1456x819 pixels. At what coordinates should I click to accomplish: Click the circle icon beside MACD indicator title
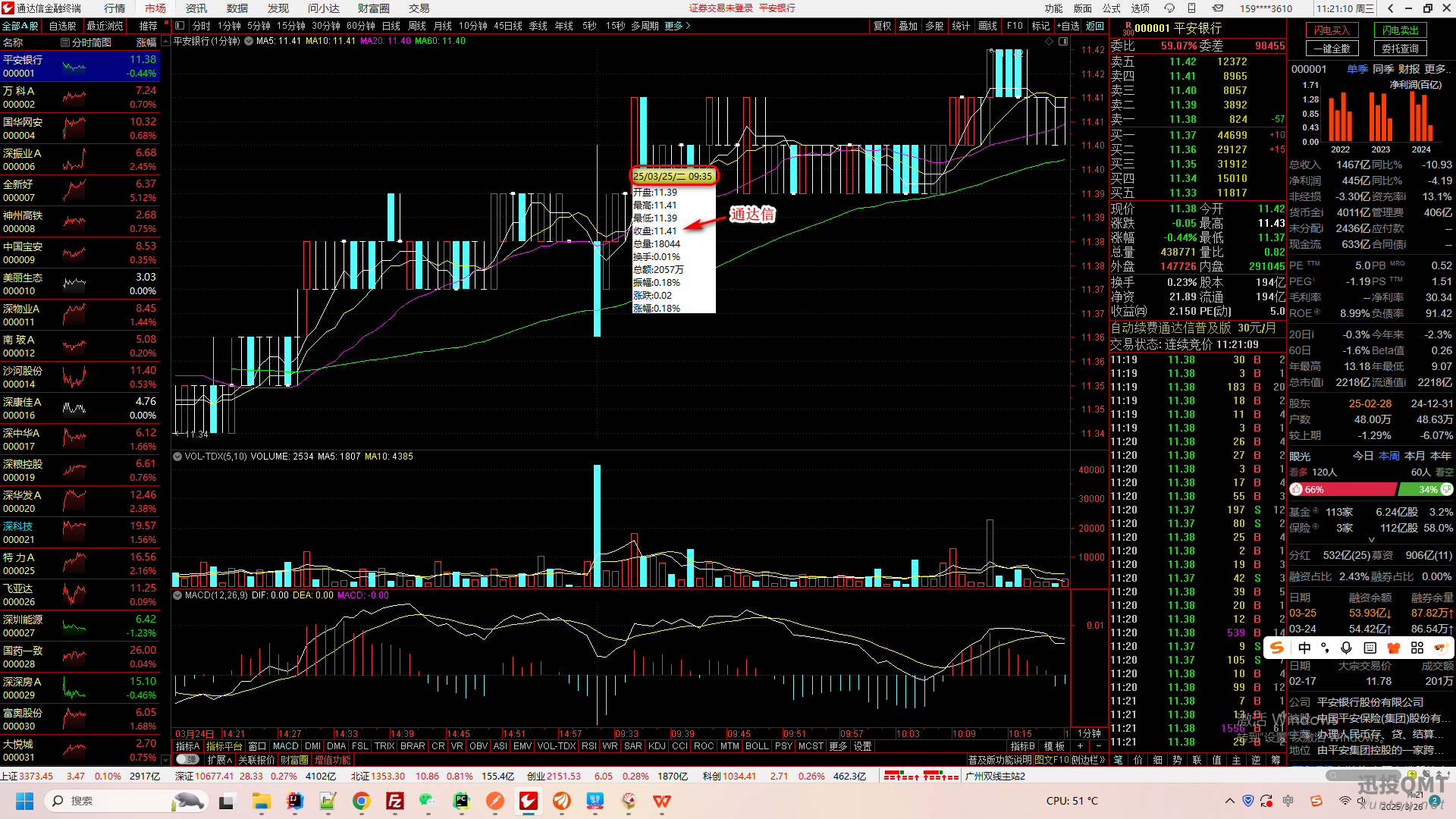coord(177,595)
